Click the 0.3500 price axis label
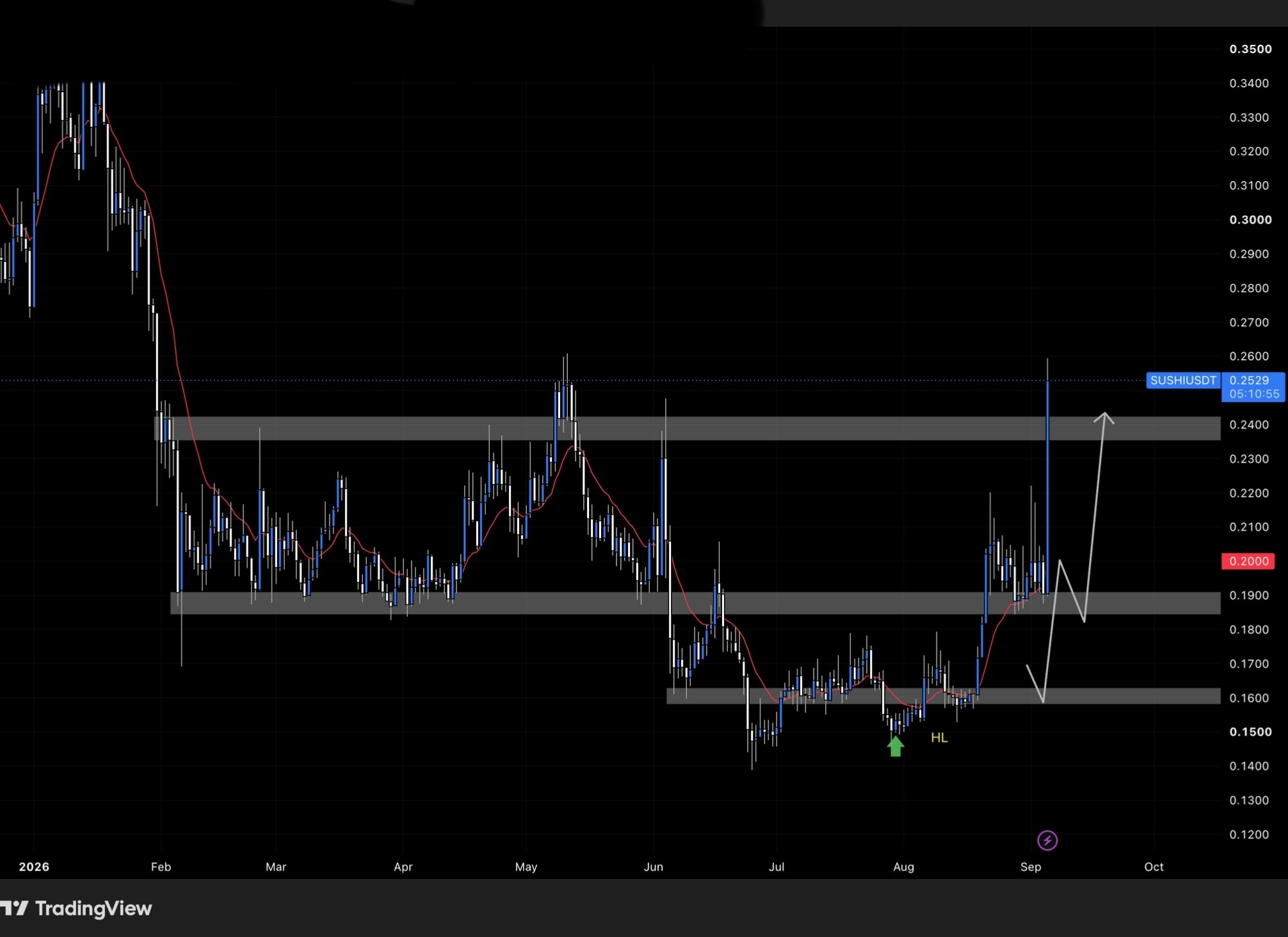1288x937 pixels. point(1250,49)
